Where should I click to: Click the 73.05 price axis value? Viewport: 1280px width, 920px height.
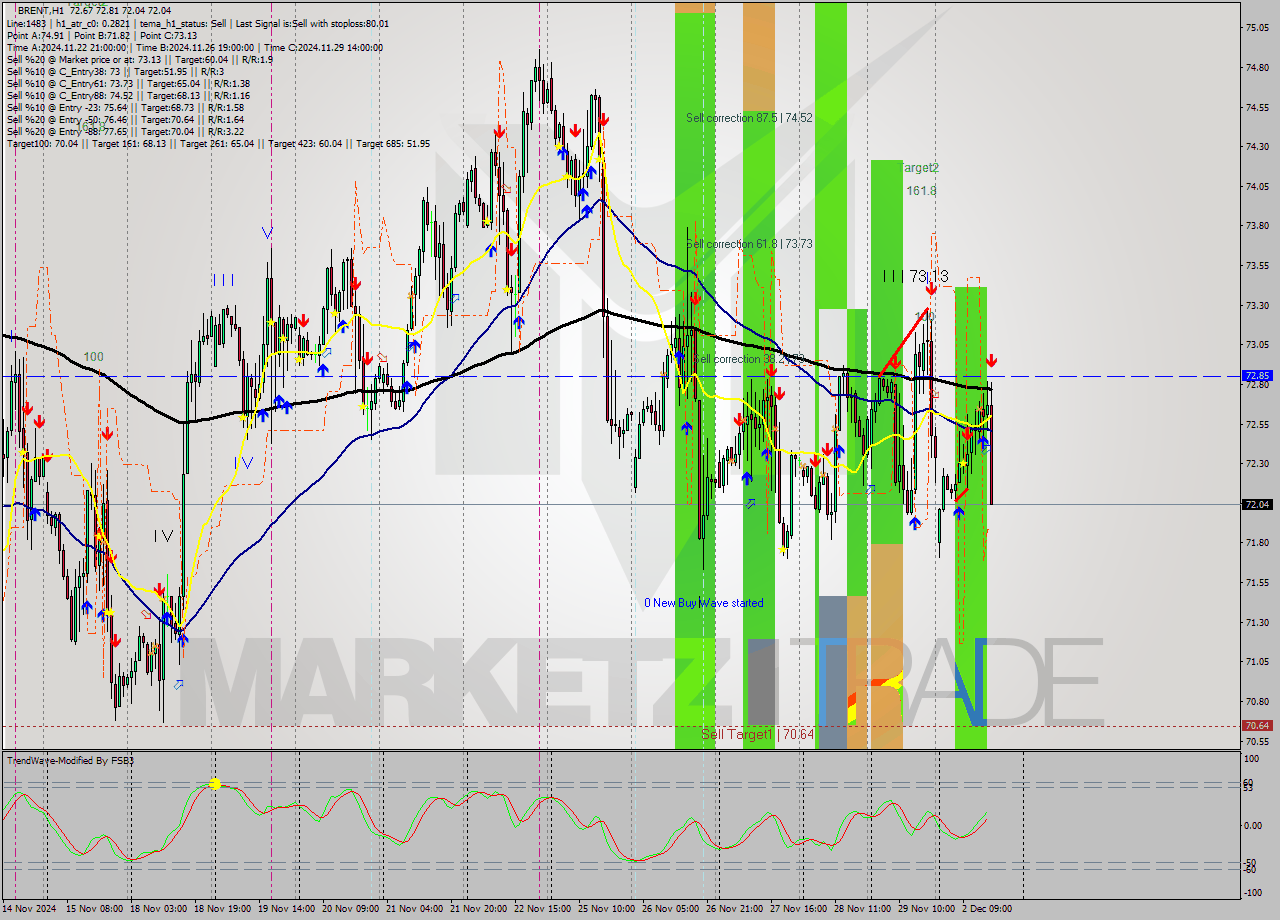pos(1257,345)
